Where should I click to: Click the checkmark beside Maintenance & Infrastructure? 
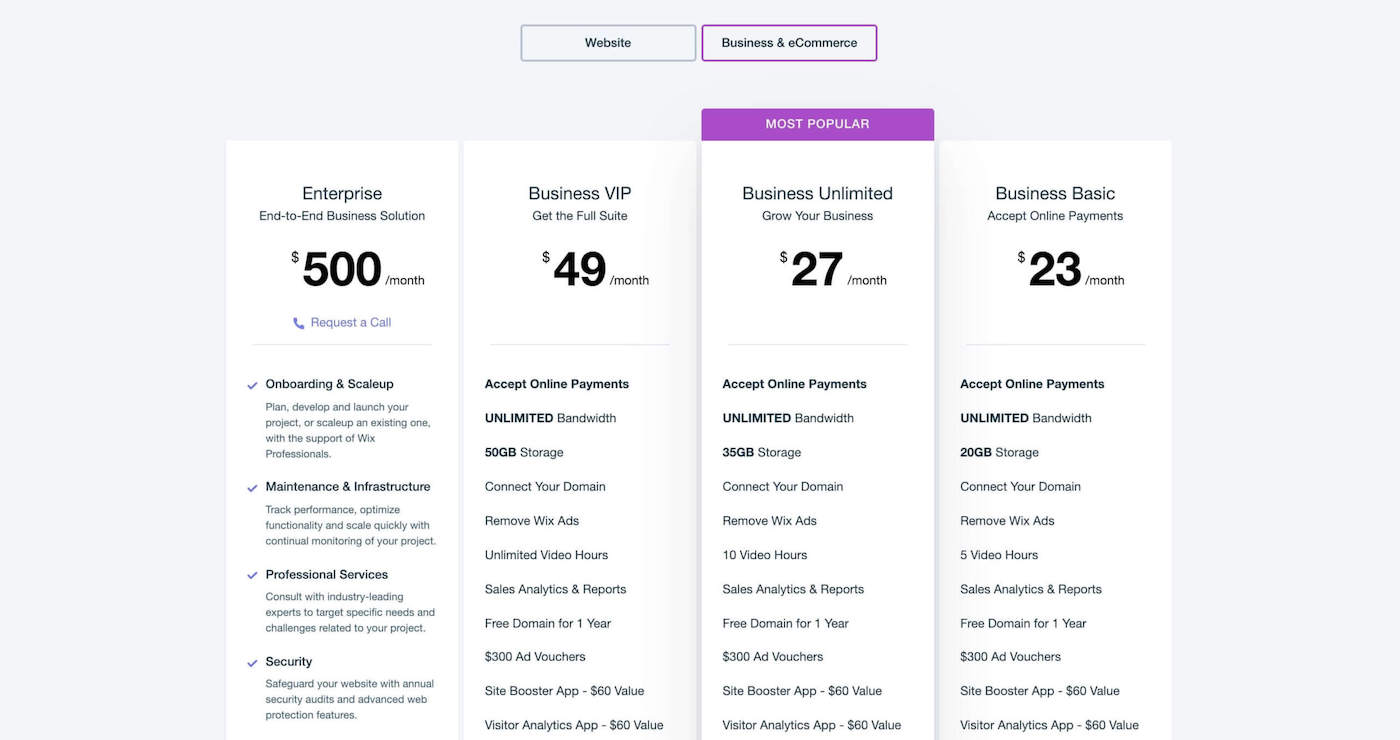(252, 488)
